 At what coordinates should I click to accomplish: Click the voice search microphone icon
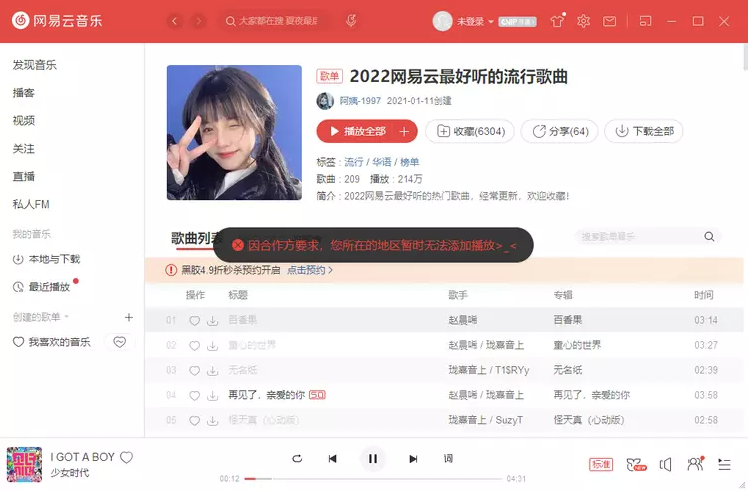pos(350,21)
